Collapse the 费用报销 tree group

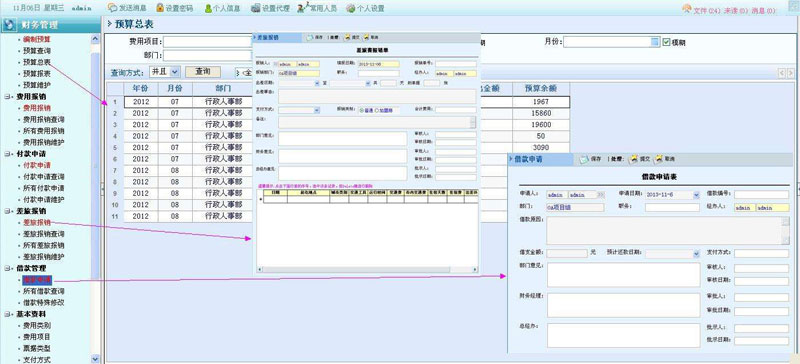(x=7, y=96)
